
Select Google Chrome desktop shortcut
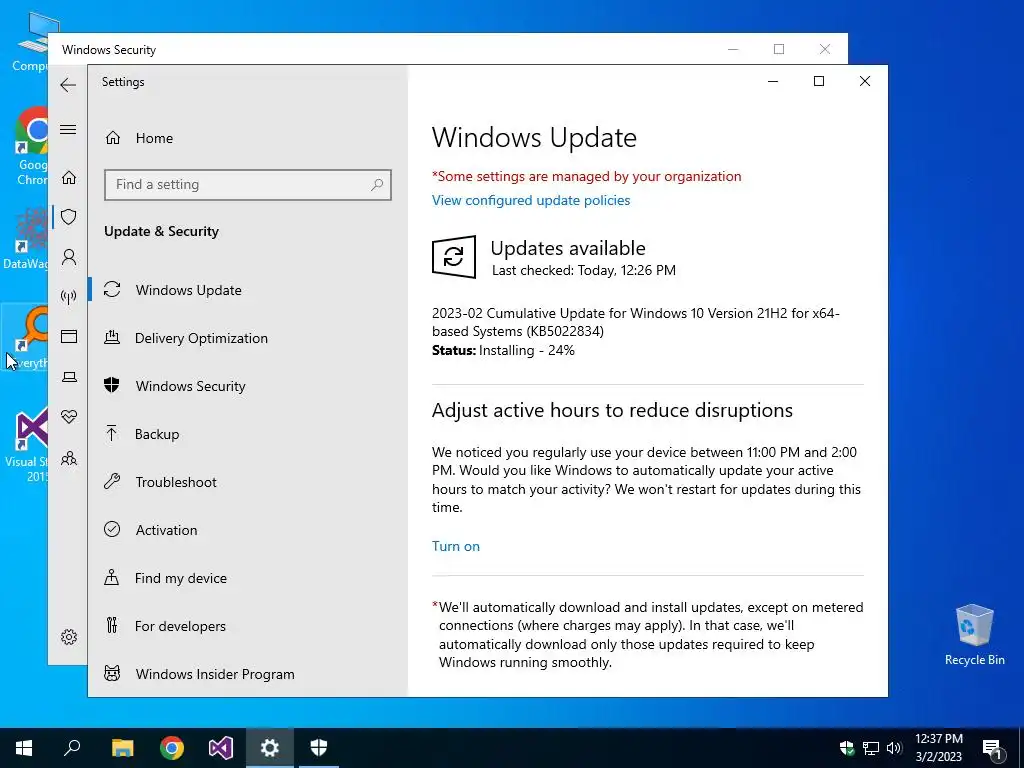pos(32,146)
